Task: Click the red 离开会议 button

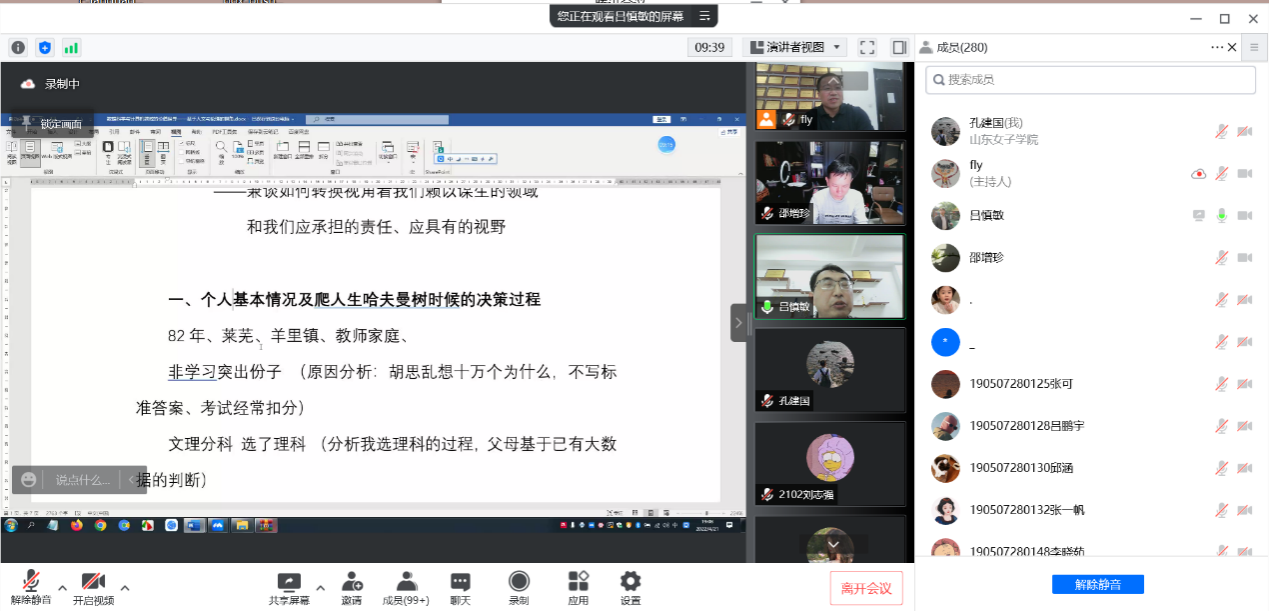Action: (x=866, y=589)
